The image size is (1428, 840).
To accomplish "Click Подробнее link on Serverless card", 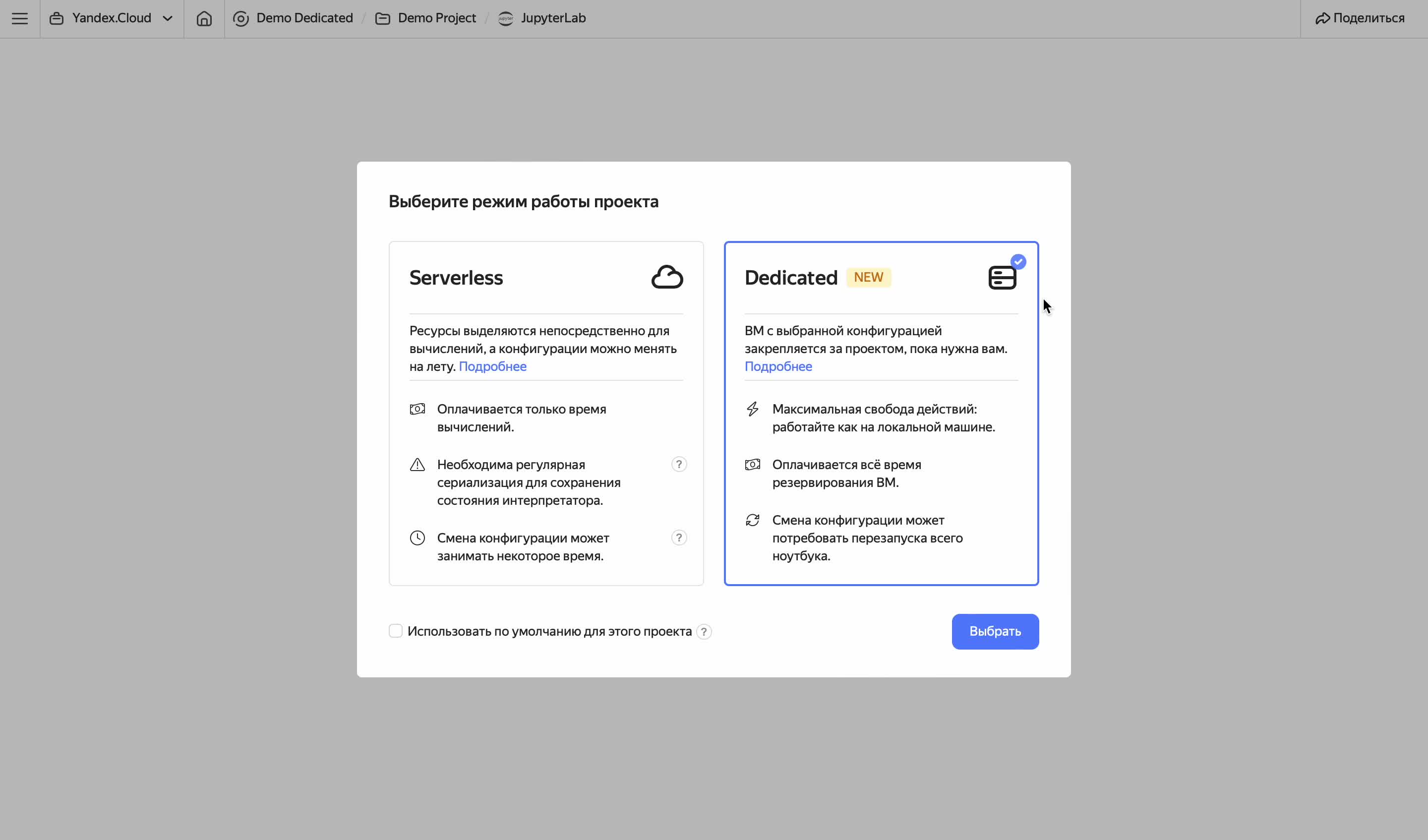I will (x=491, y=366).
